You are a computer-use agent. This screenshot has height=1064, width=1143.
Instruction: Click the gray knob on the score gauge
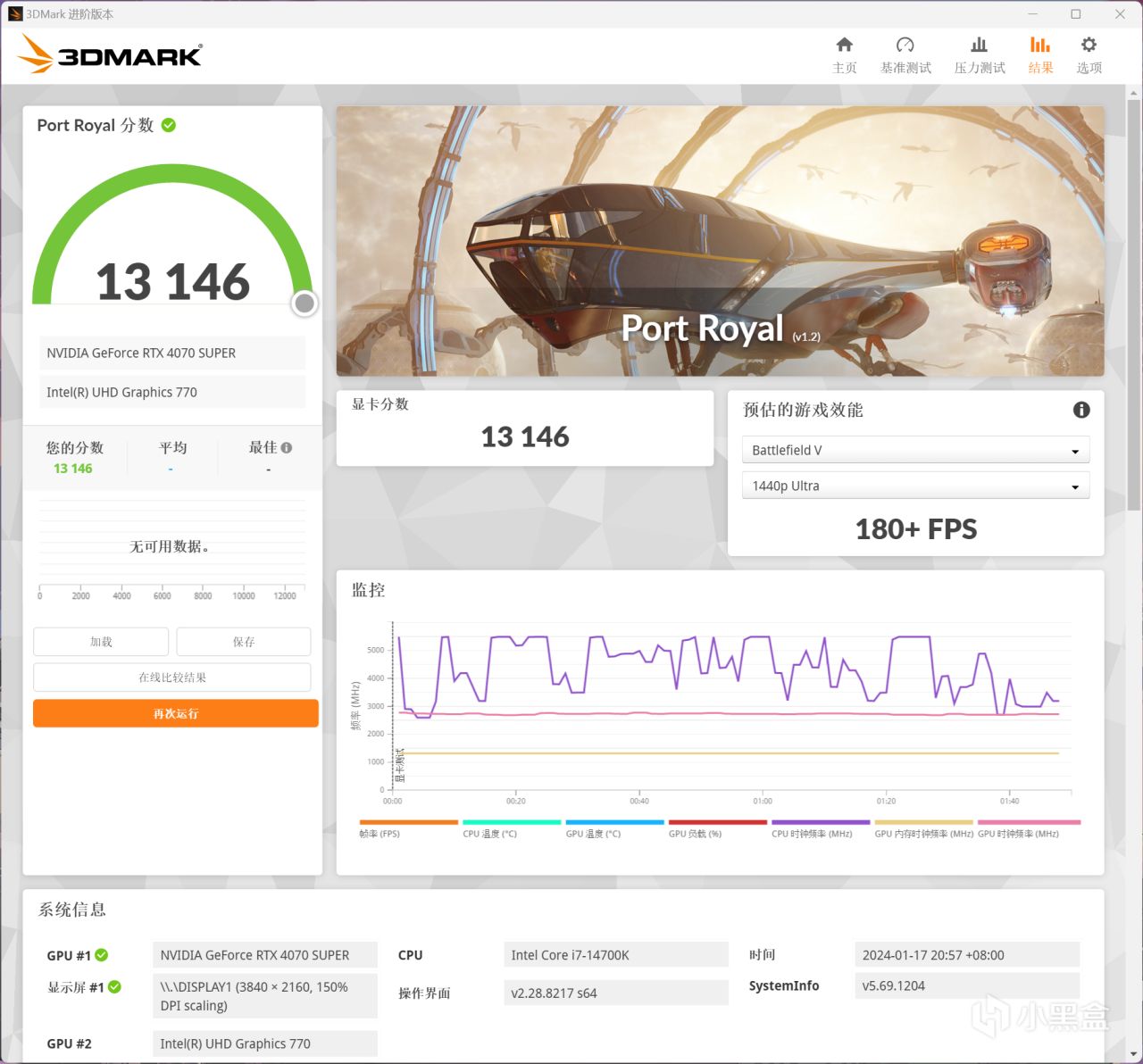click(305, 303)
